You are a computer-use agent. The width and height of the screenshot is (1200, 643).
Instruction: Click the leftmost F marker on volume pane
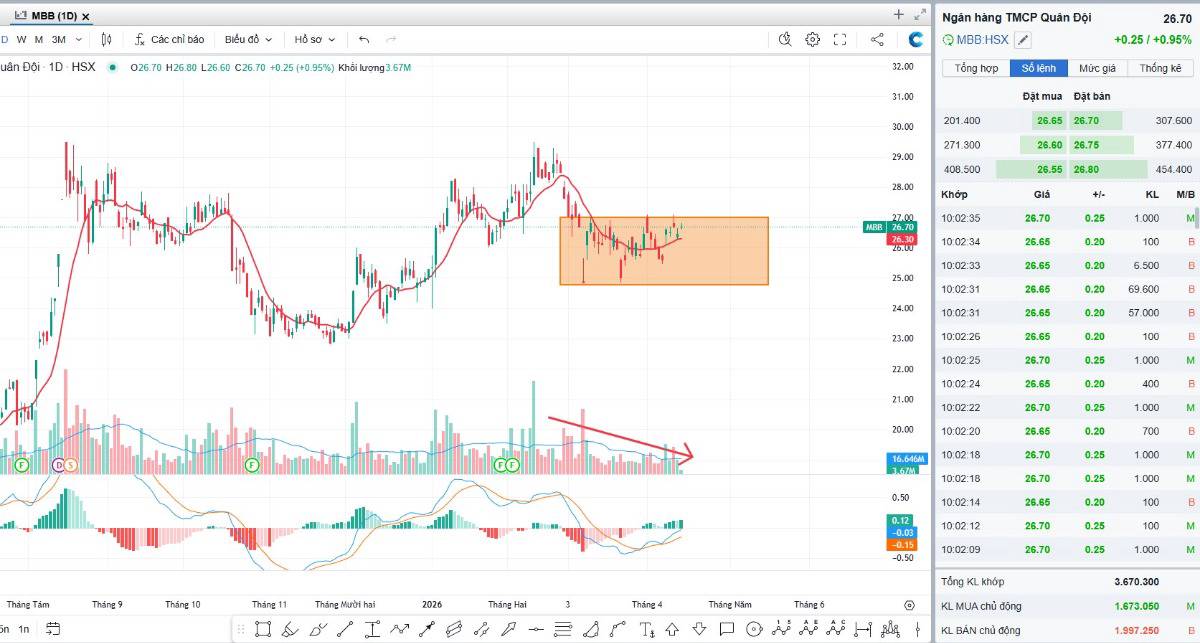21,465
